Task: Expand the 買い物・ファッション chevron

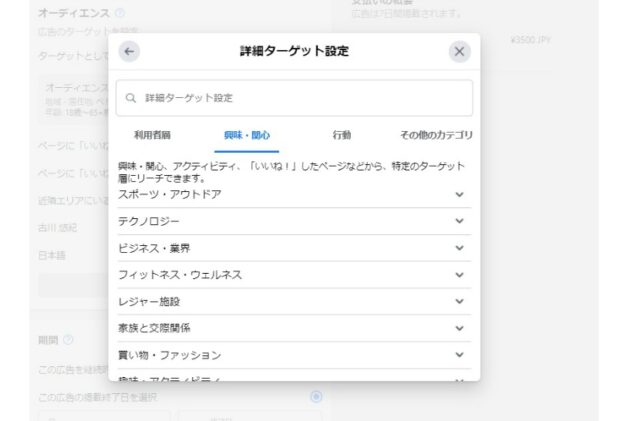Action: pos(459,355)
